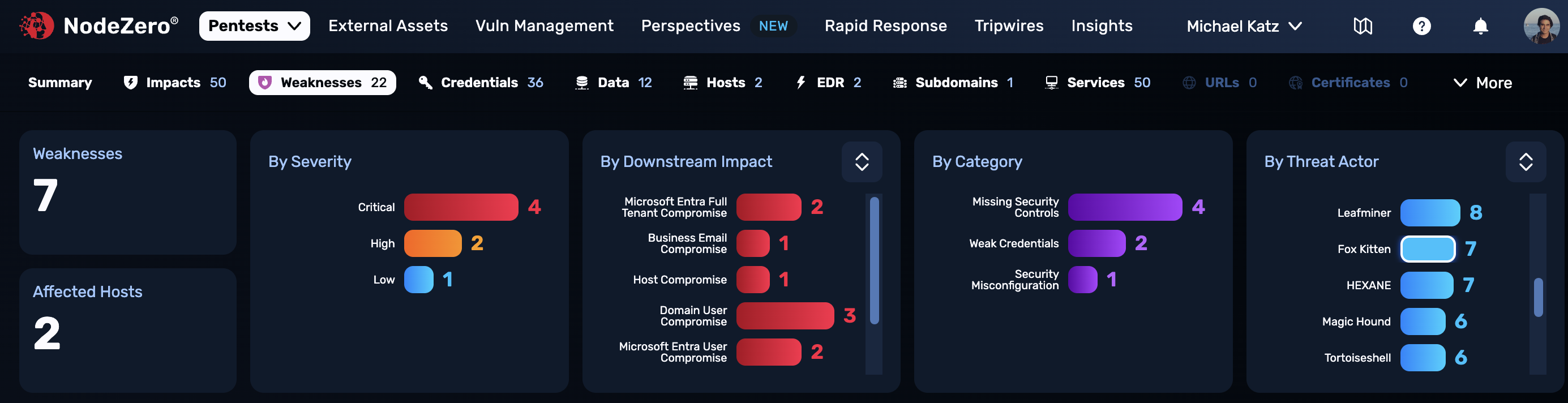
Task: Filter by the Critical severity bar
Action: pos(461,207)
